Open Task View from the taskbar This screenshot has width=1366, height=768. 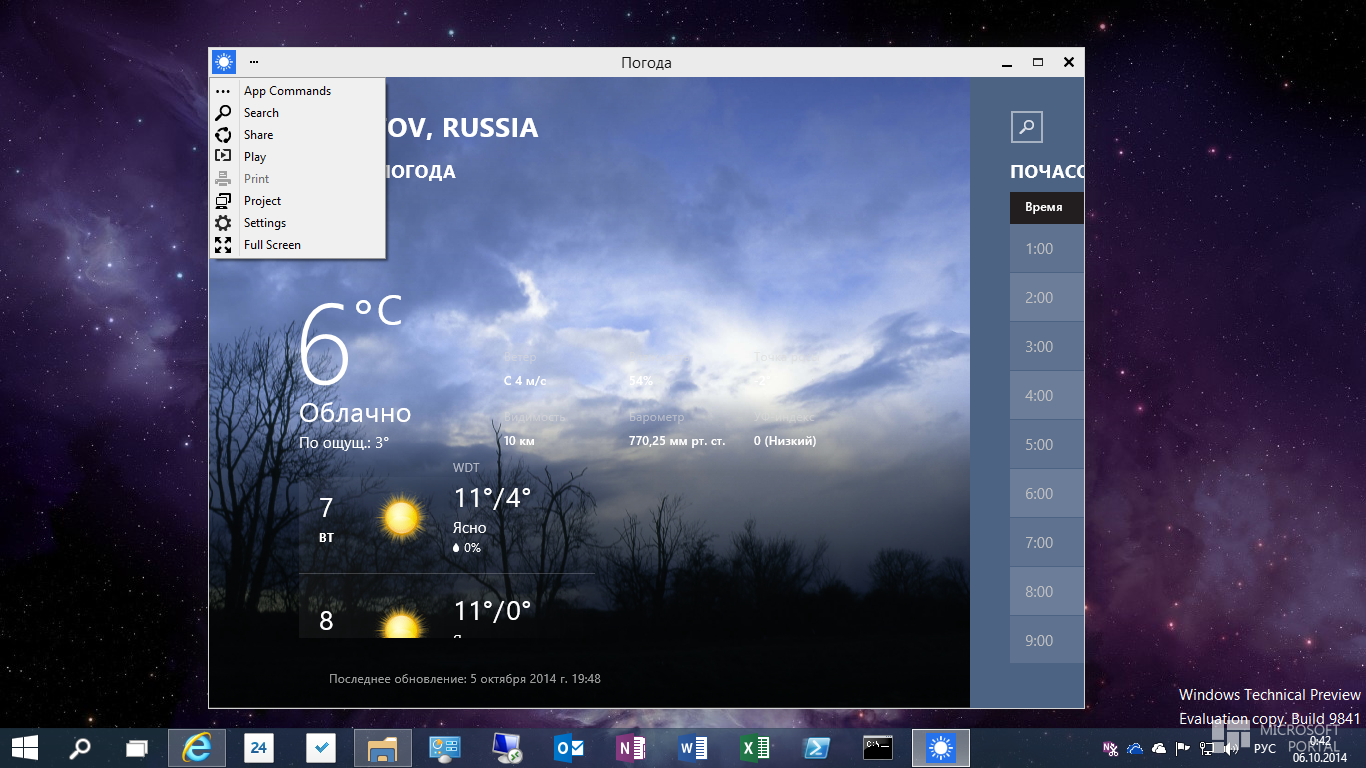(136, 747)
